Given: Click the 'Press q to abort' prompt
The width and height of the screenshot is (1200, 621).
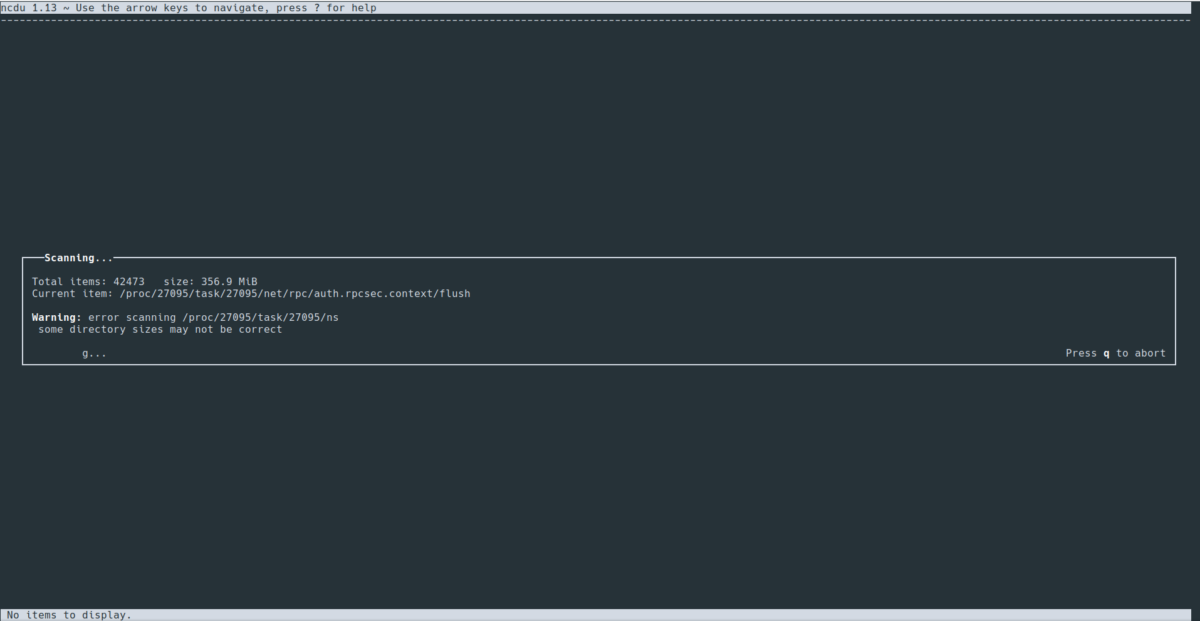Looking at the screenshot, I should [1115, 353].
